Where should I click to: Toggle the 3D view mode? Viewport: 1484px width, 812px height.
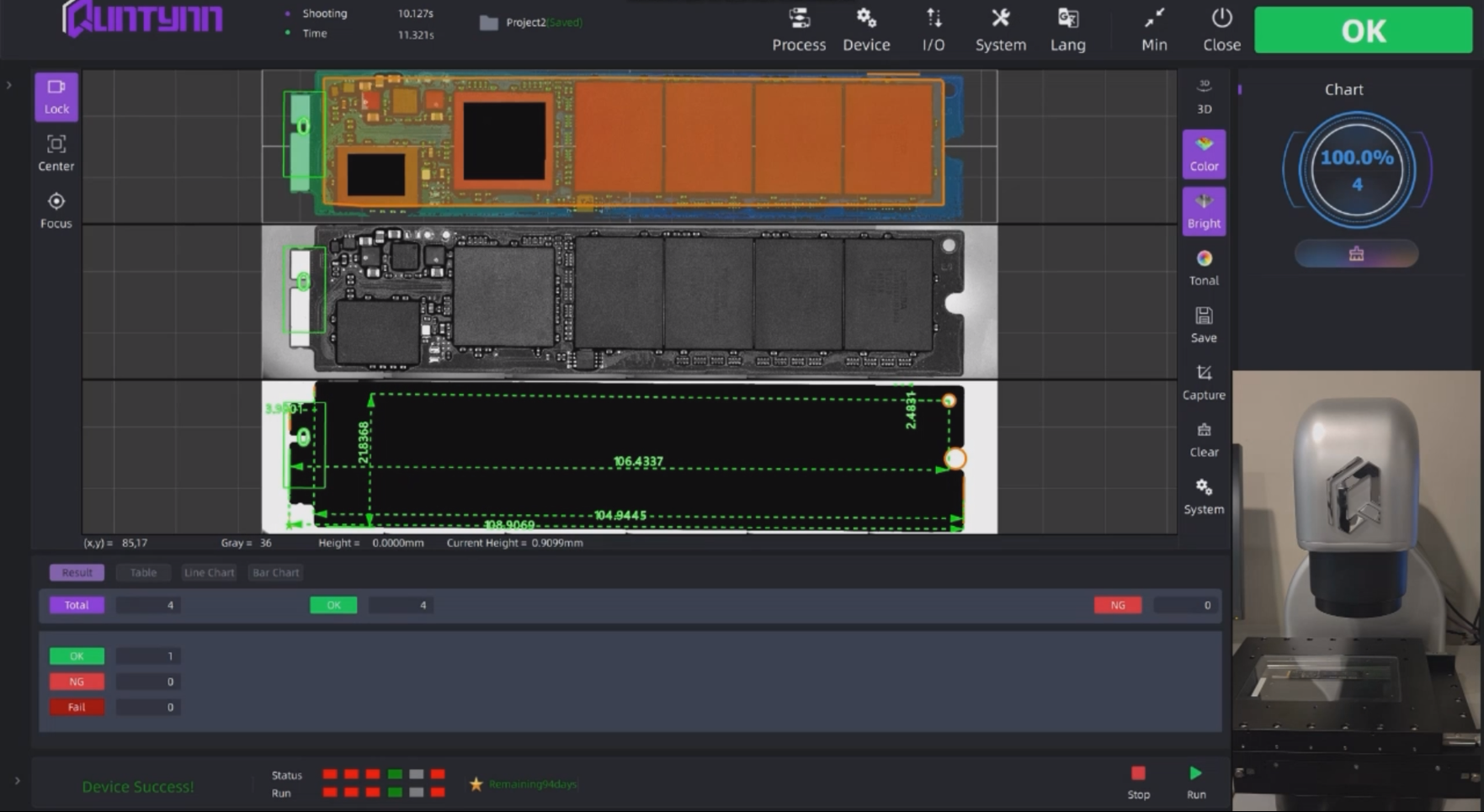tap(1204, 96)
